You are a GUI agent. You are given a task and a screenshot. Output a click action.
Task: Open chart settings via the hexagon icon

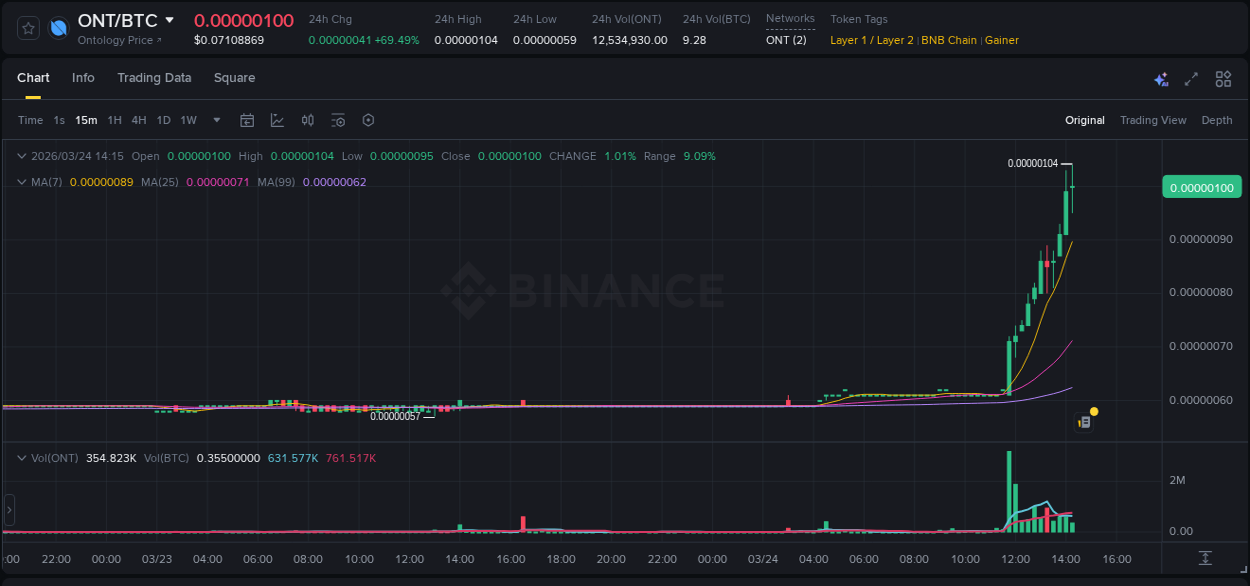[368, 120]
